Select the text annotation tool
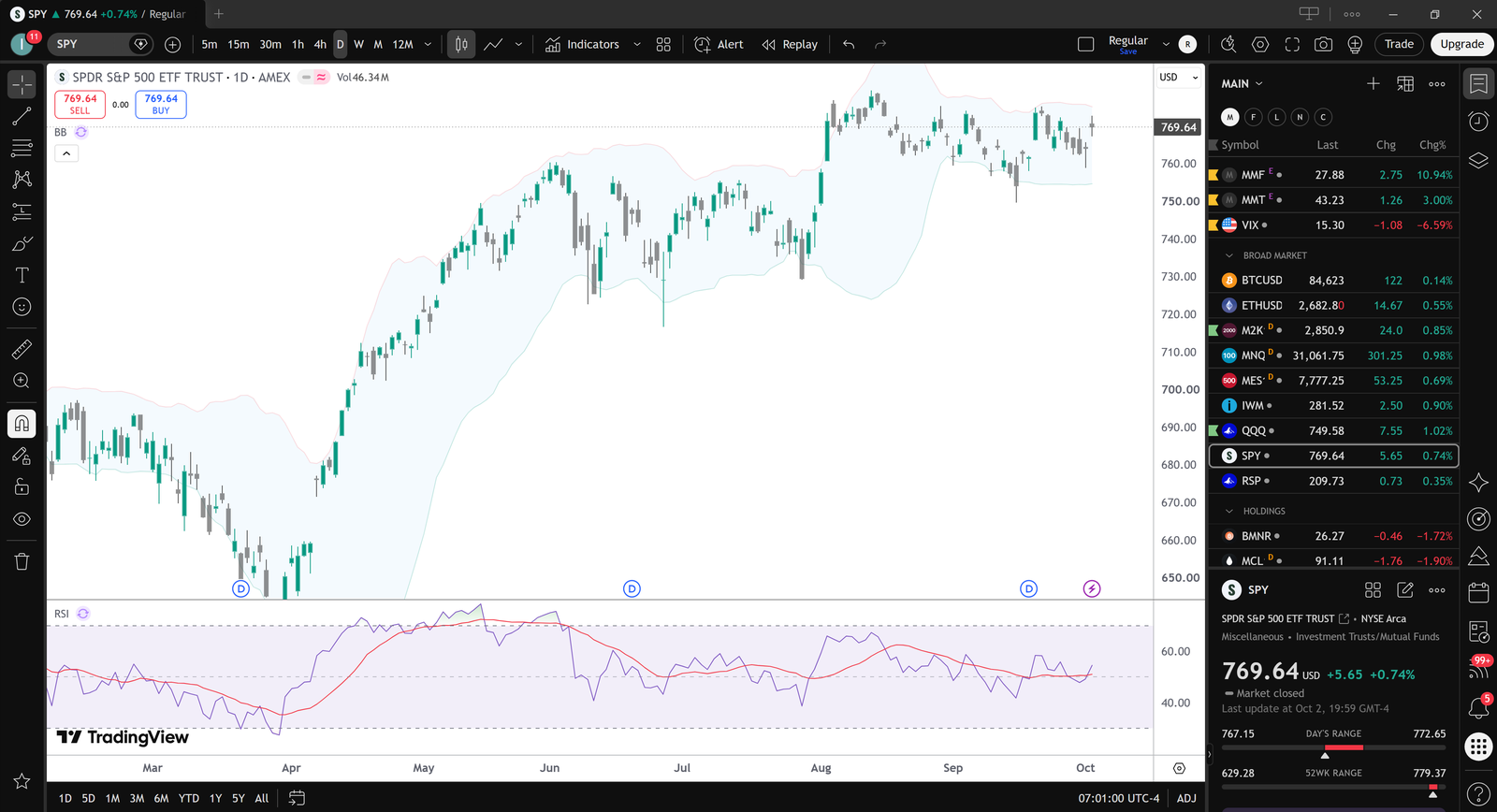This screenshot has height=812, width=1497. [22, 275]
